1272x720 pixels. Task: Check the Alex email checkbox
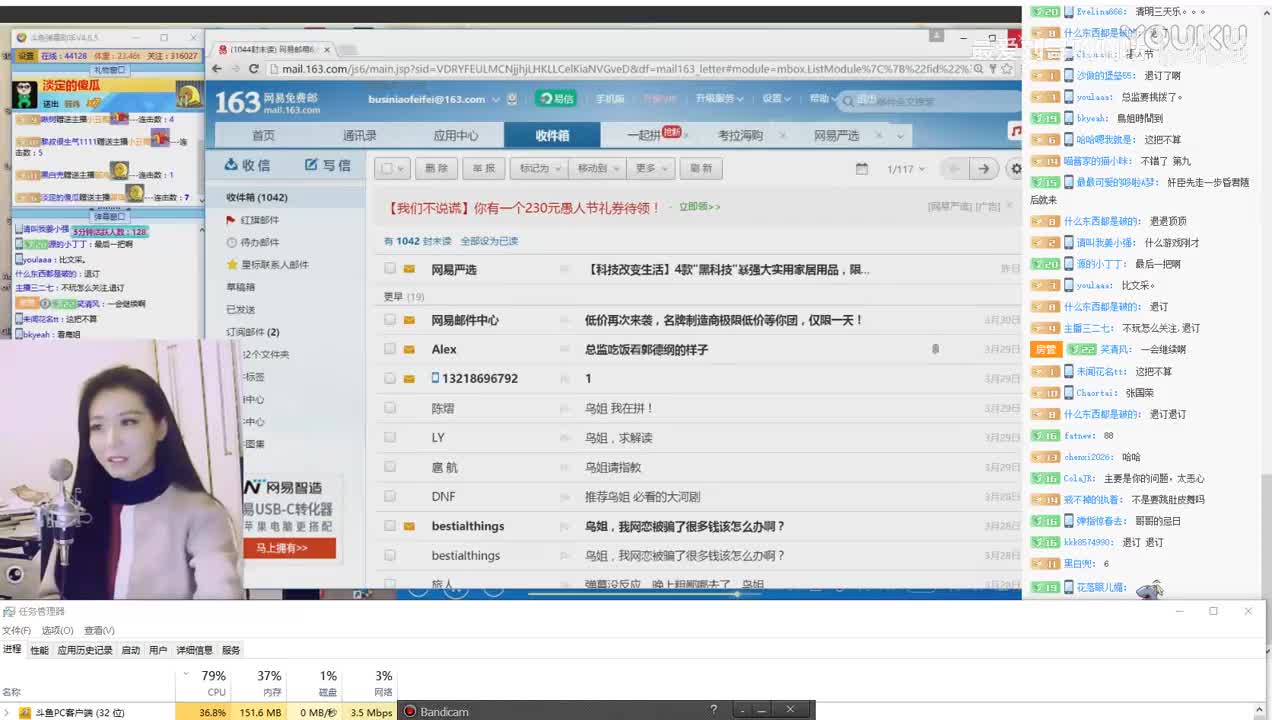pos(390,349)
